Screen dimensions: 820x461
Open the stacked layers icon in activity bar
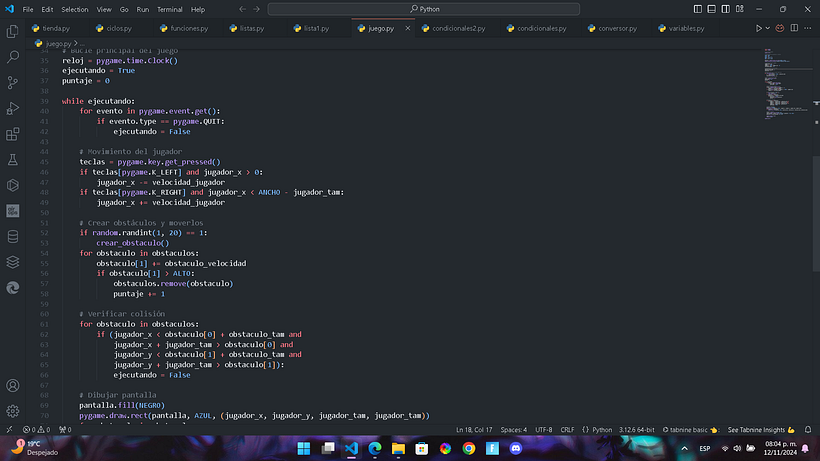point(13,262)
